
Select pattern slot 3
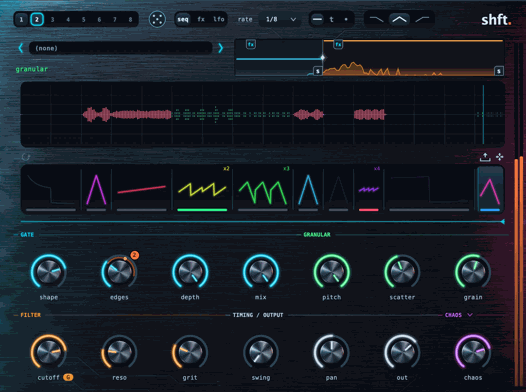coord(52,19)
